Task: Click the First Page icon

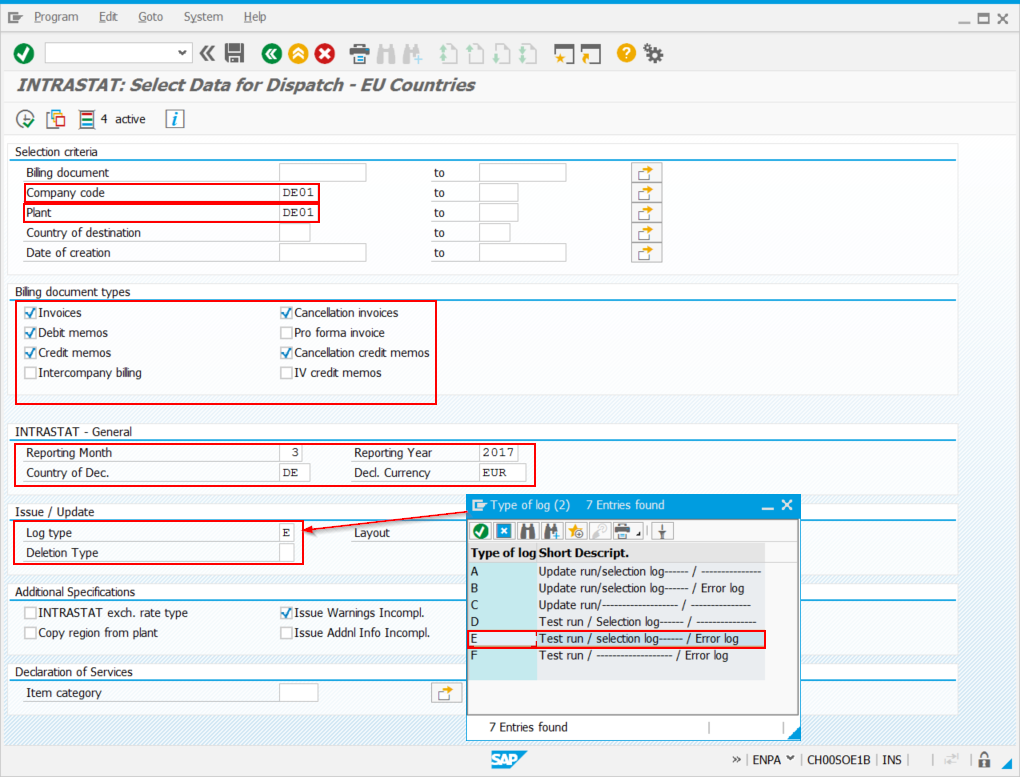Action: point(448,53)
